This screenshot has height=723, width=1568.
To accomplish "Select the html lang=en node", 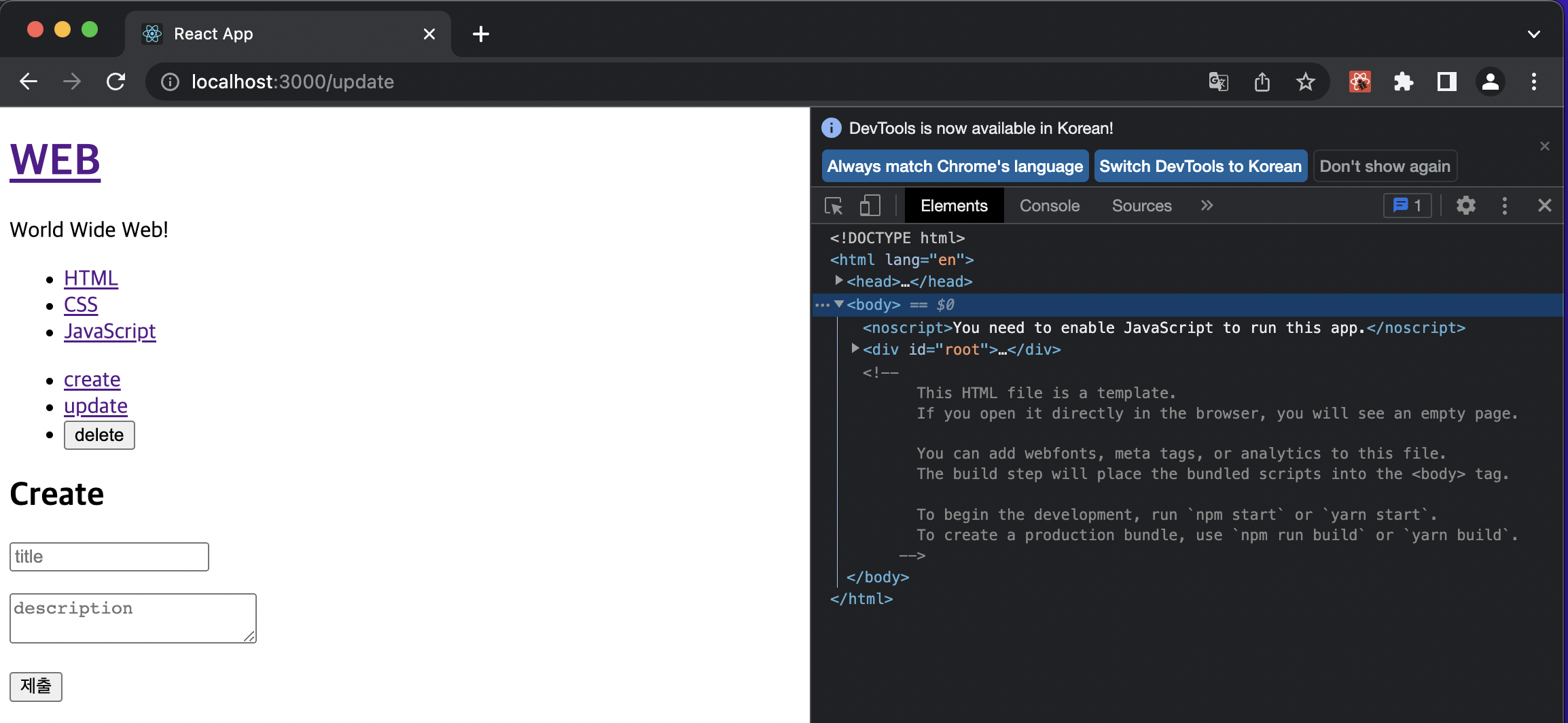I will 902,260.
